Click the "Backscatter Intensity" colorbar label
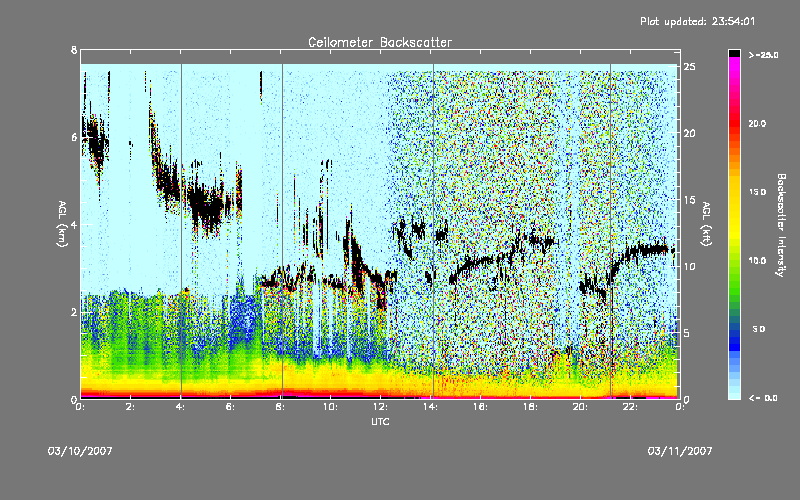This screenshot has height=500, width=800. coord(781,225)
